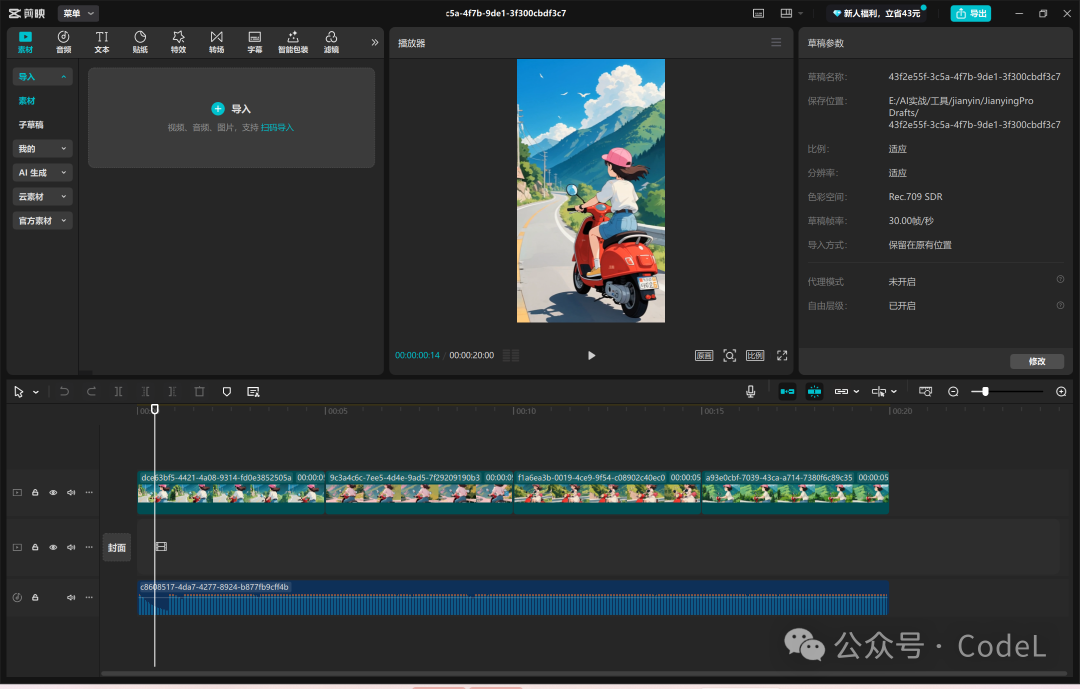Click the 封面 cover button
Viewport: 1080px width, 689px height.
point(117,547)
